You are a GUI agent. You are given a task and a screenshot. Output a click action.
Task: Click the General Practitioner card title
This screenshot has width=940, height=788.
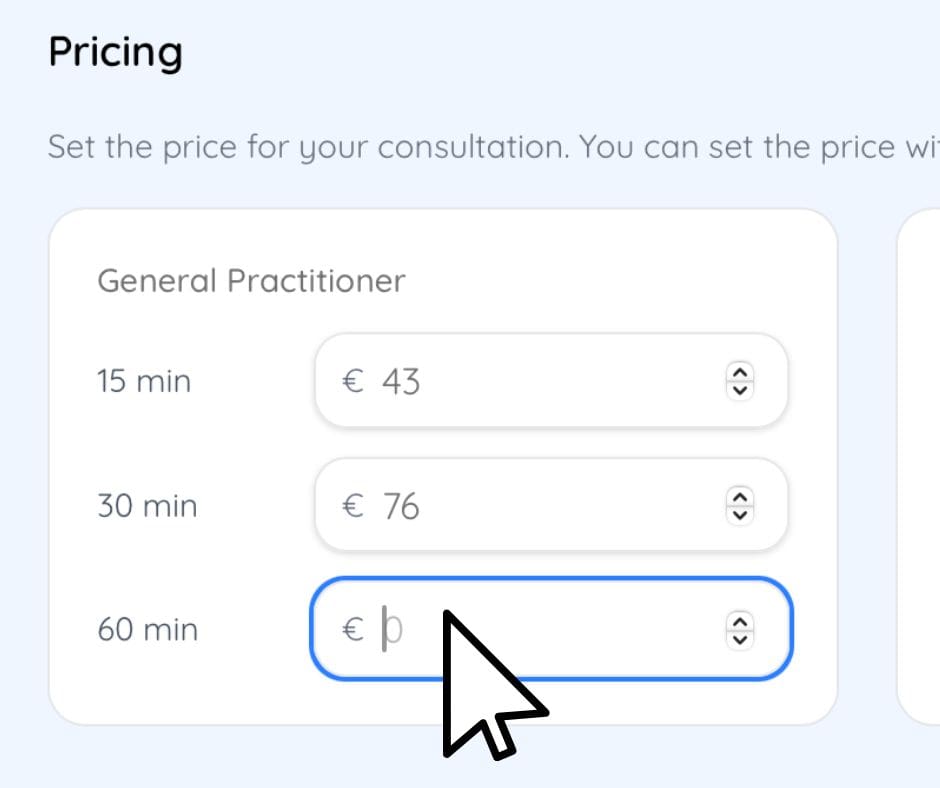point(251,281)
